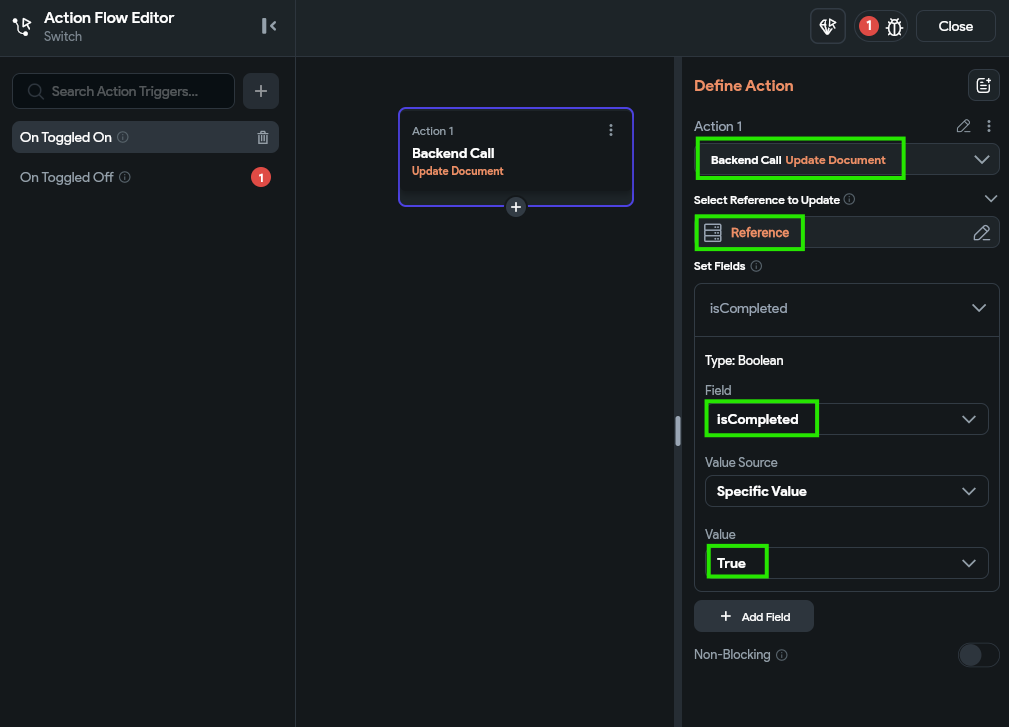Collapse Select Reference to Update section
The height and width of the screenshot is (727, 1009).
tap(991, 199)
